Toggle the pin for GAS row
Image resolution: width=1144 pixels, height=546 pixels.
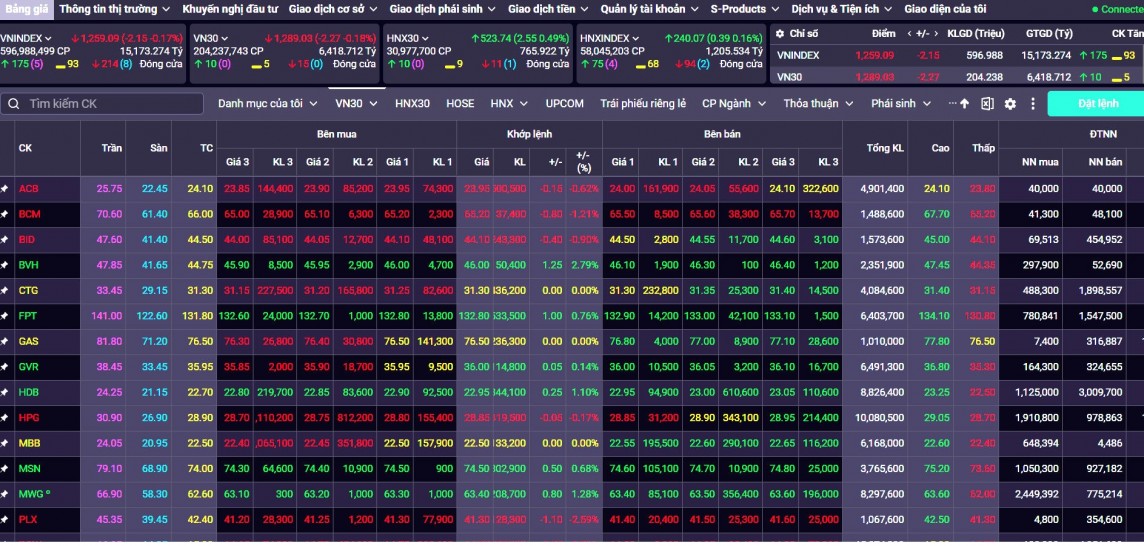tap(5, 341)
